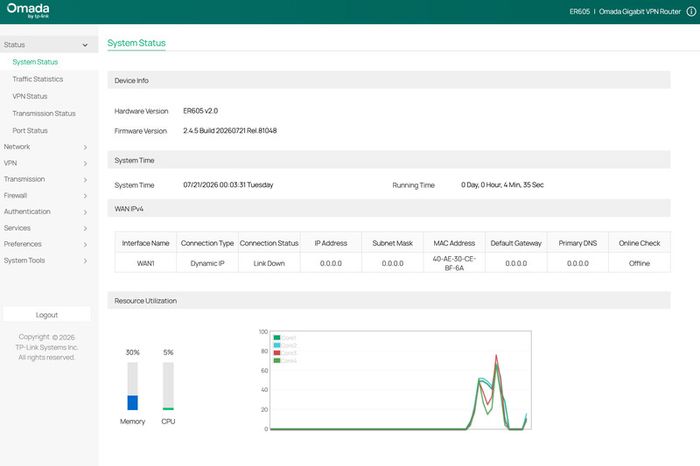Viewport: 700px width, 466px height.
Task: Toggle the Core1 legend swatch in the chart
Action: (277, 337)
